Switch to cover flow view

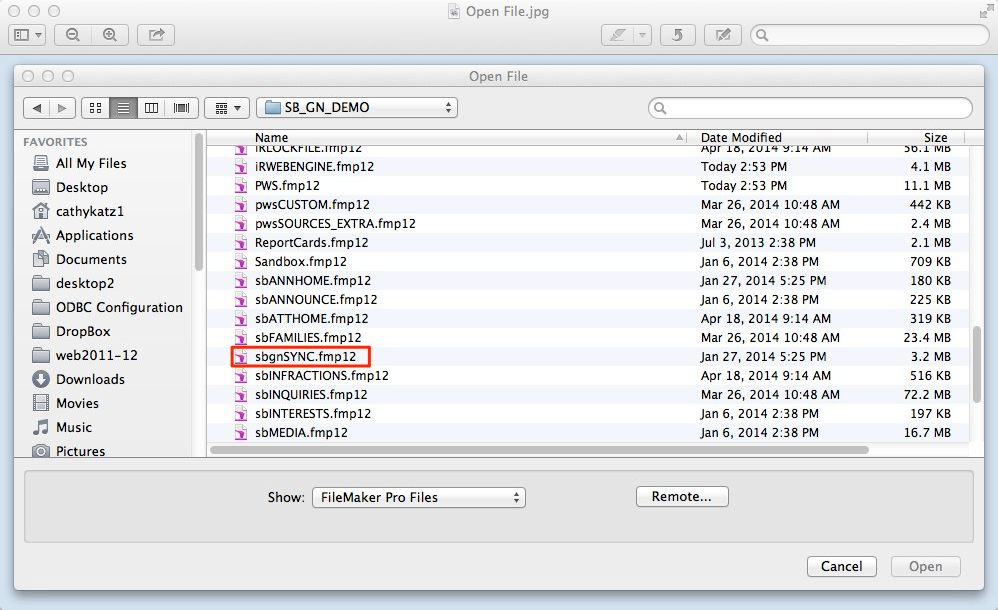pyautogui.click(x=181, y=108)
